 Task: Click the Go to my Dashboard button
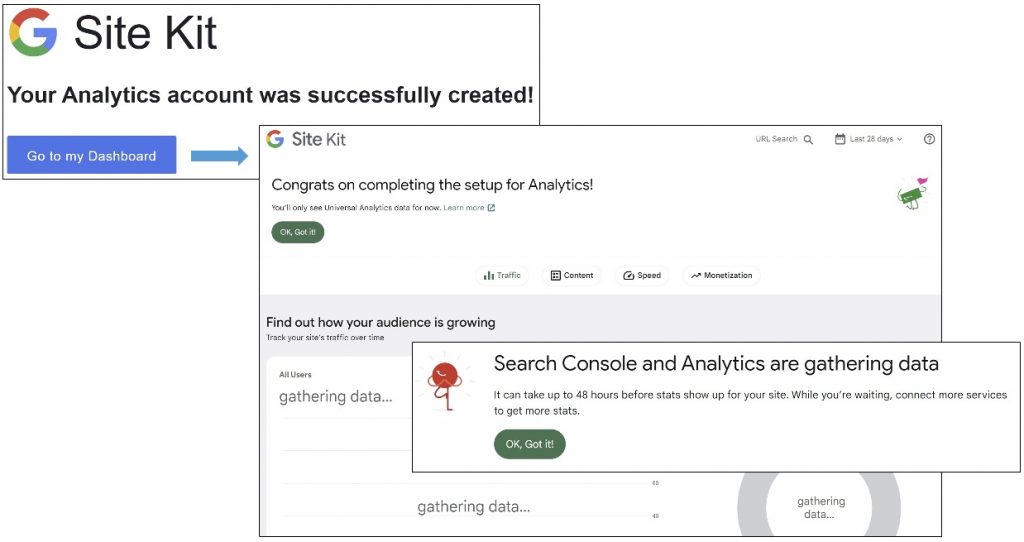pyautogui.click(x=91, y=156)
